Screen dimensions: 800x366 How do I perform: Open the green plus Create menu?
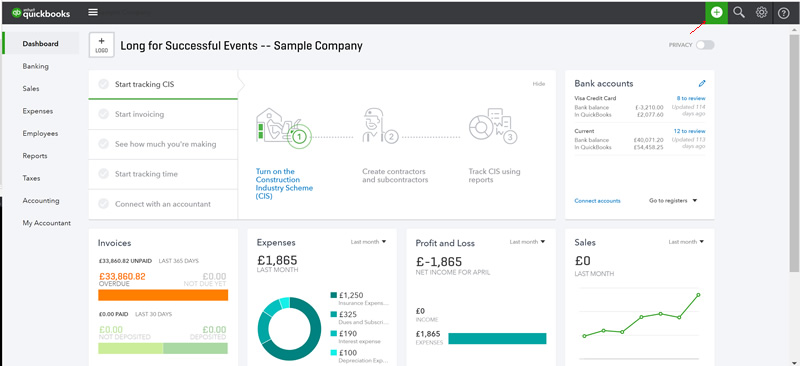716,12
